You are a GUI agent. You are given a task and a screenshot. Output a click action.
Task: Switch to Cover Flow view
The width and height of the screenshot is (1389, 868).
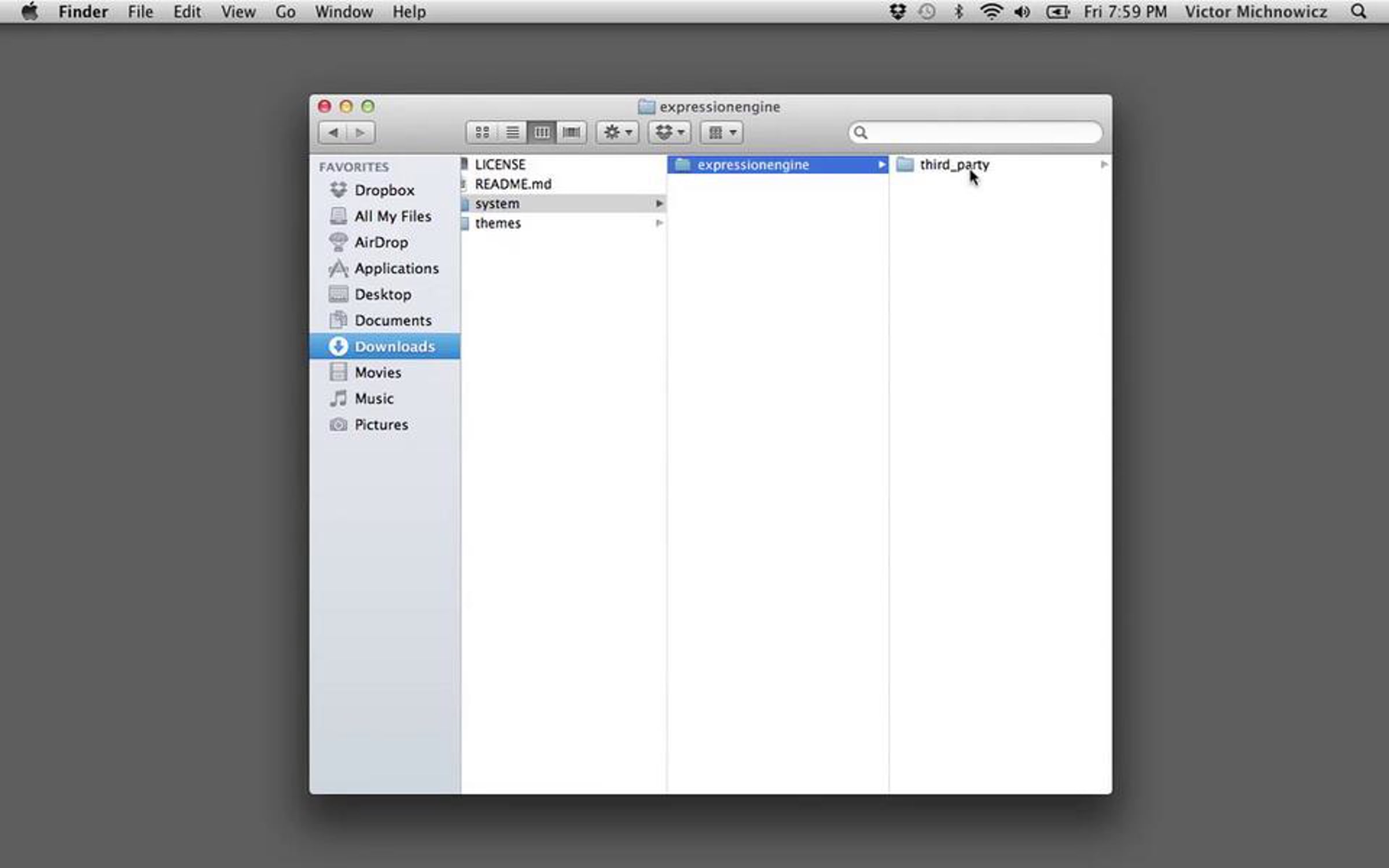coord(571,133)
